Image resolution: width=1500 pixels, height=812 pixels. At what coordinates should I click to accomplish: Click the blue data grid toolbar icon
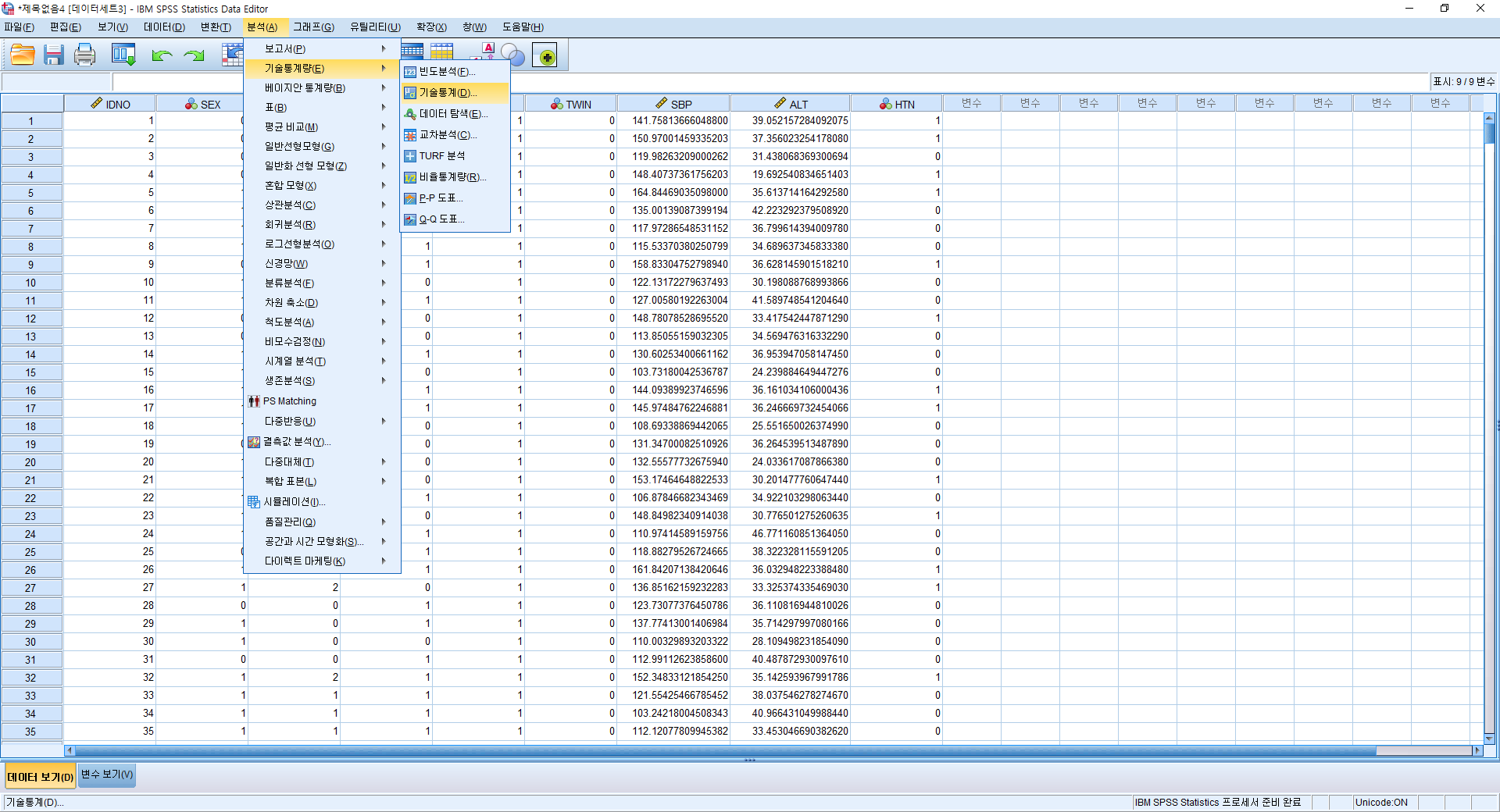(x=412, y=51)
